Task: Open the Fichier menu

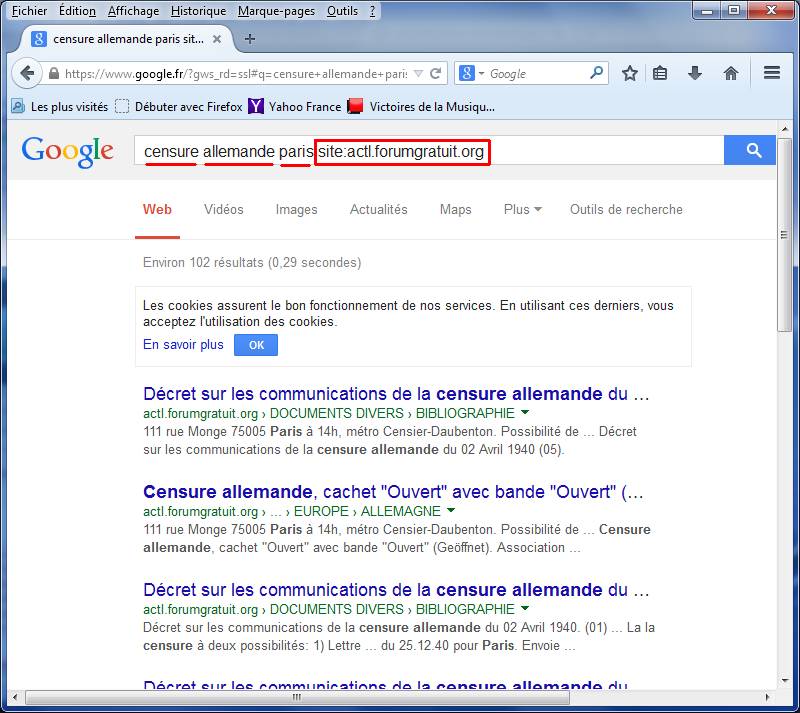Action: (x=29, y=11)
